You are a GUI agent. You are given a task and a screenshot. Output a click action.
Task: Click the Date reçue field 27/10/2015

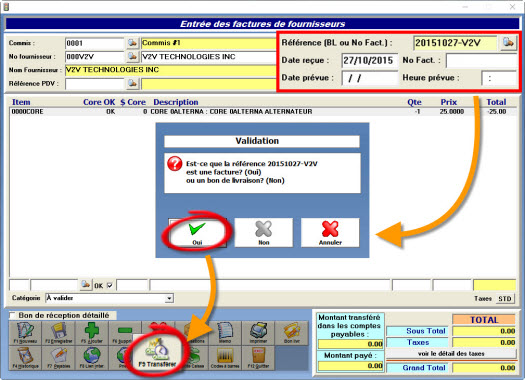pyautogui.click(x=370, y=61)
